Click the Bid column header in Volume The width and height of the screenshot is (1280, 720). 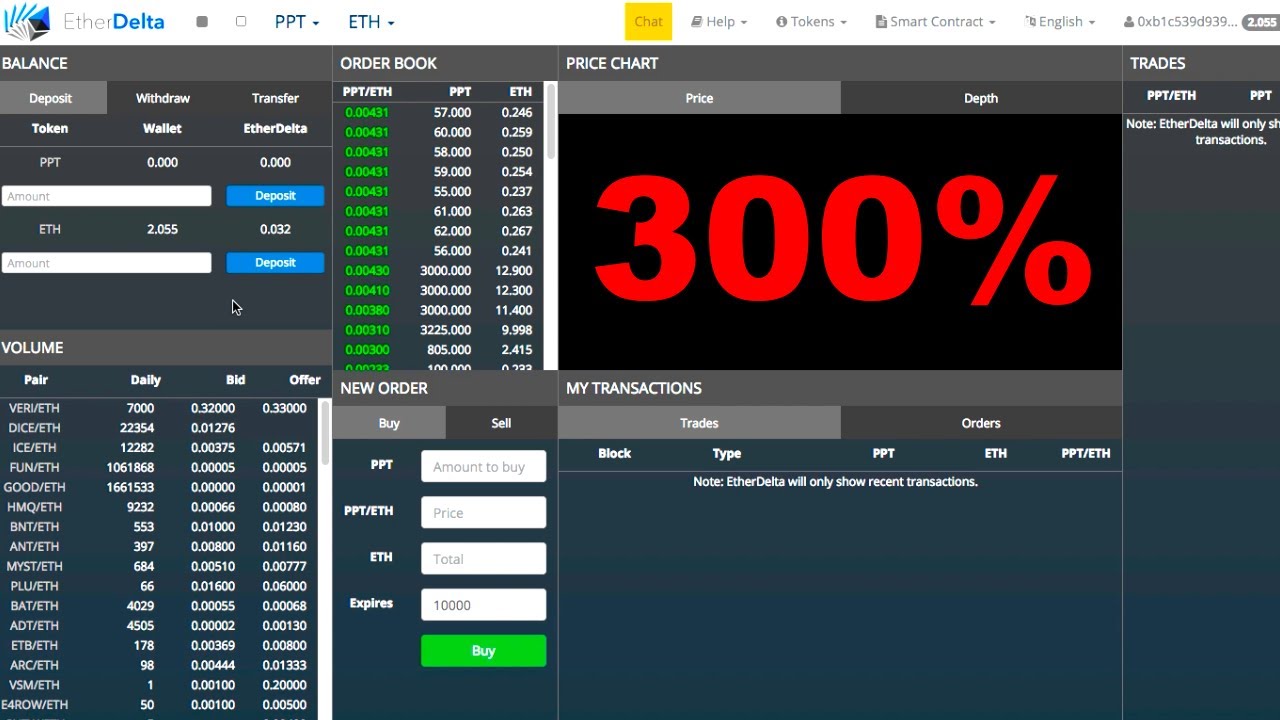click(236, 380)
